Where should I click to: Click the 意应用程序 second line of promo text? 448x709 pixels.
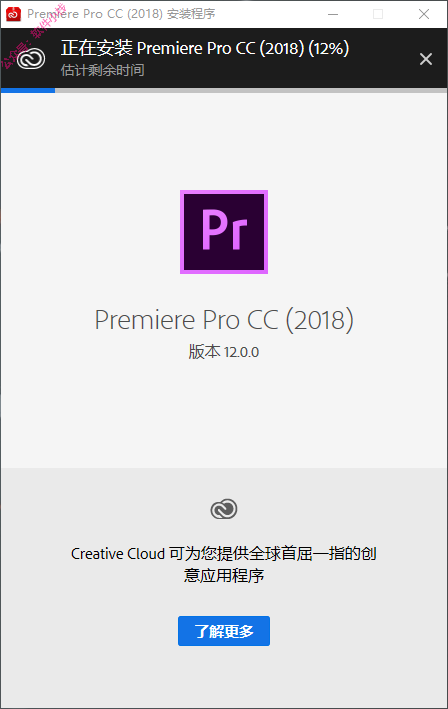tap(224, 576)
